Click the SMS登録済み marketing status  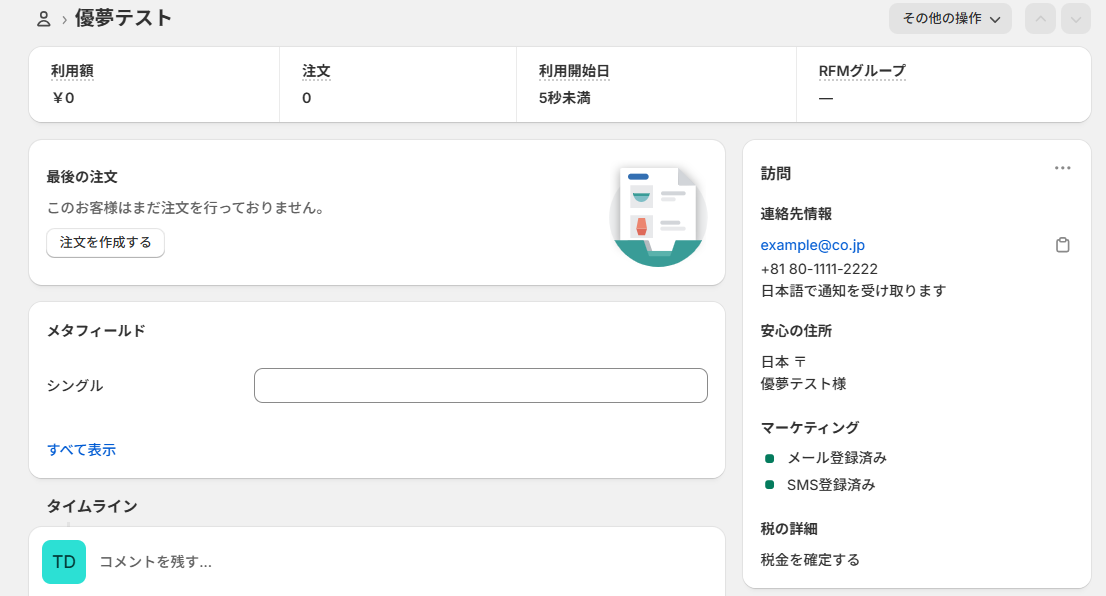[830, 485]
